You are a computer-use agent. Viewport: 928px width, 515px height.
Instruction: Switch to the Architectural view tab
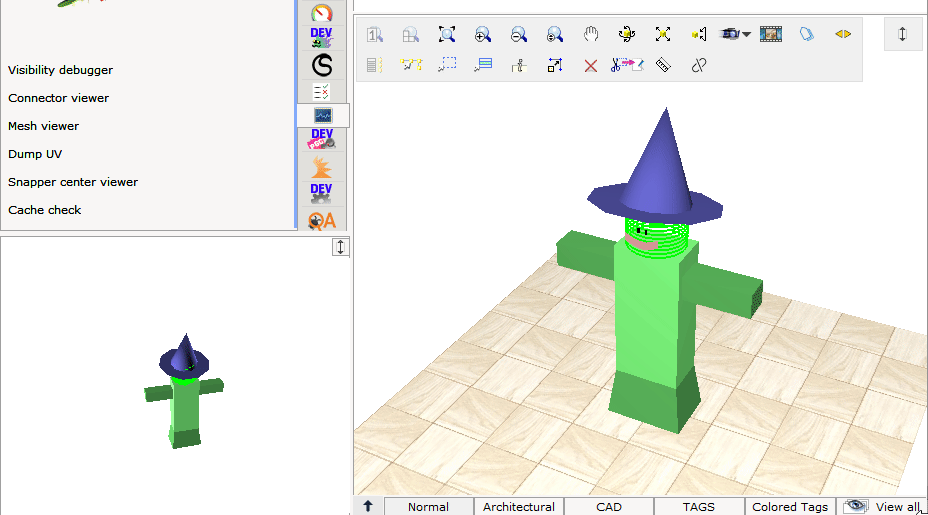518,507
